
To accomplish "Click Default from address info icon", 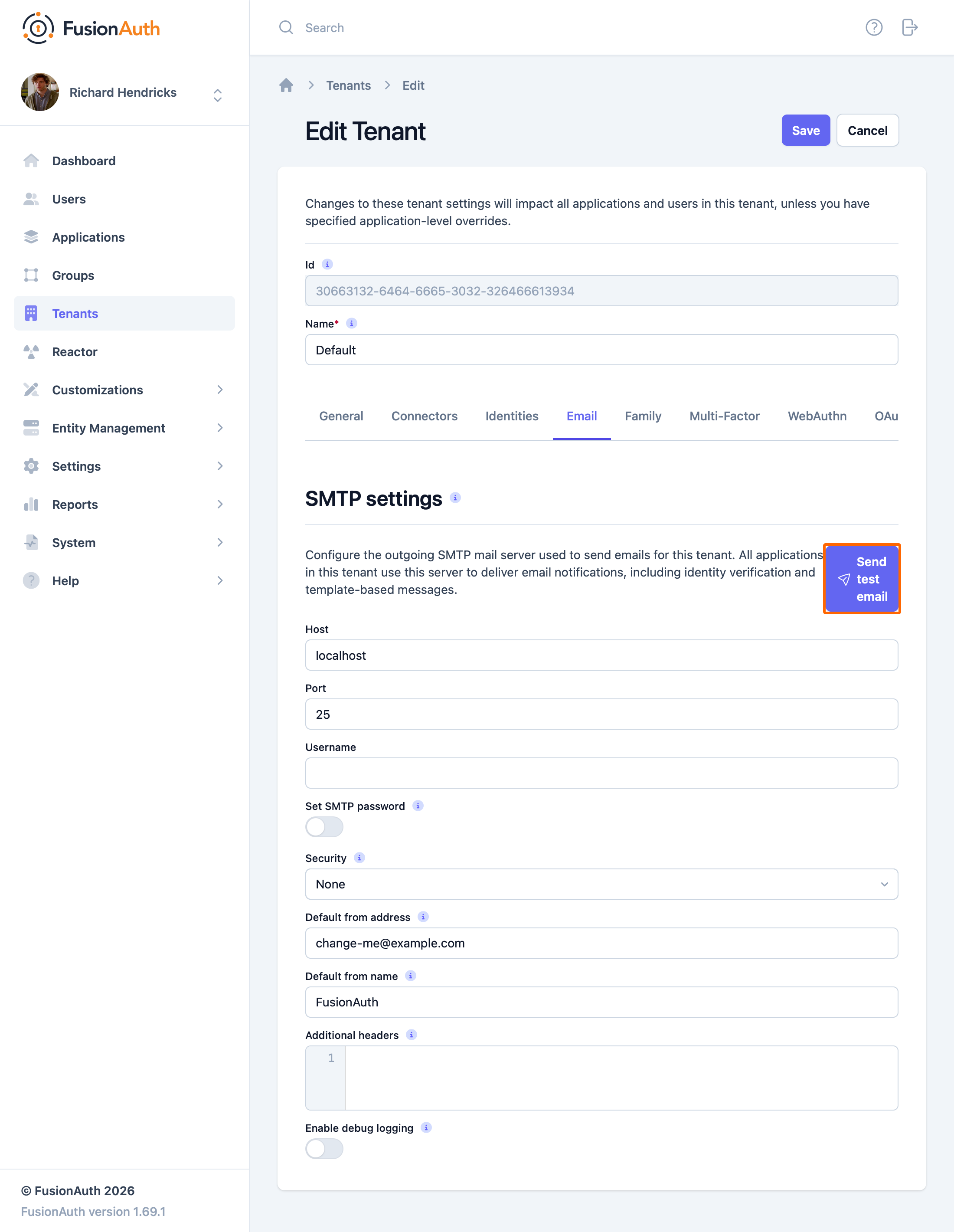I will coord(423,917).
